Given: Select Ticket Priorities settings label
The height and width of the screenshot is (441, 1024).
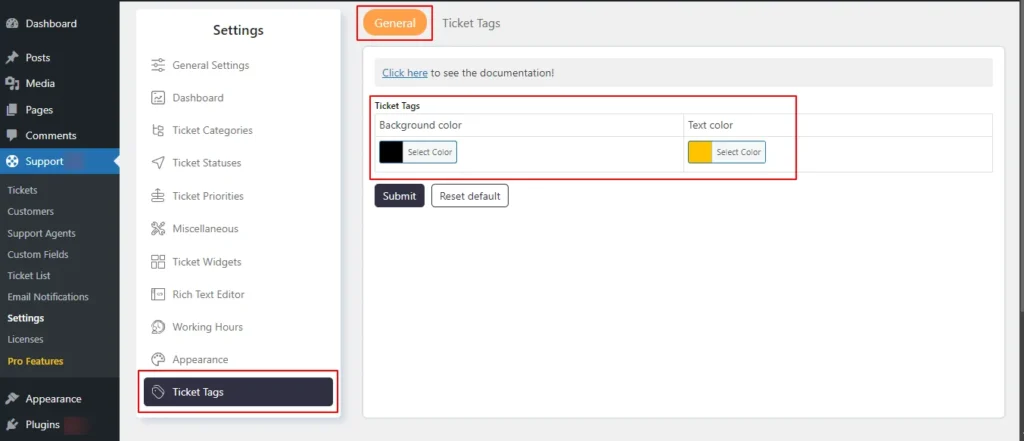Looking at the screenshot, I should click(208, 196).
